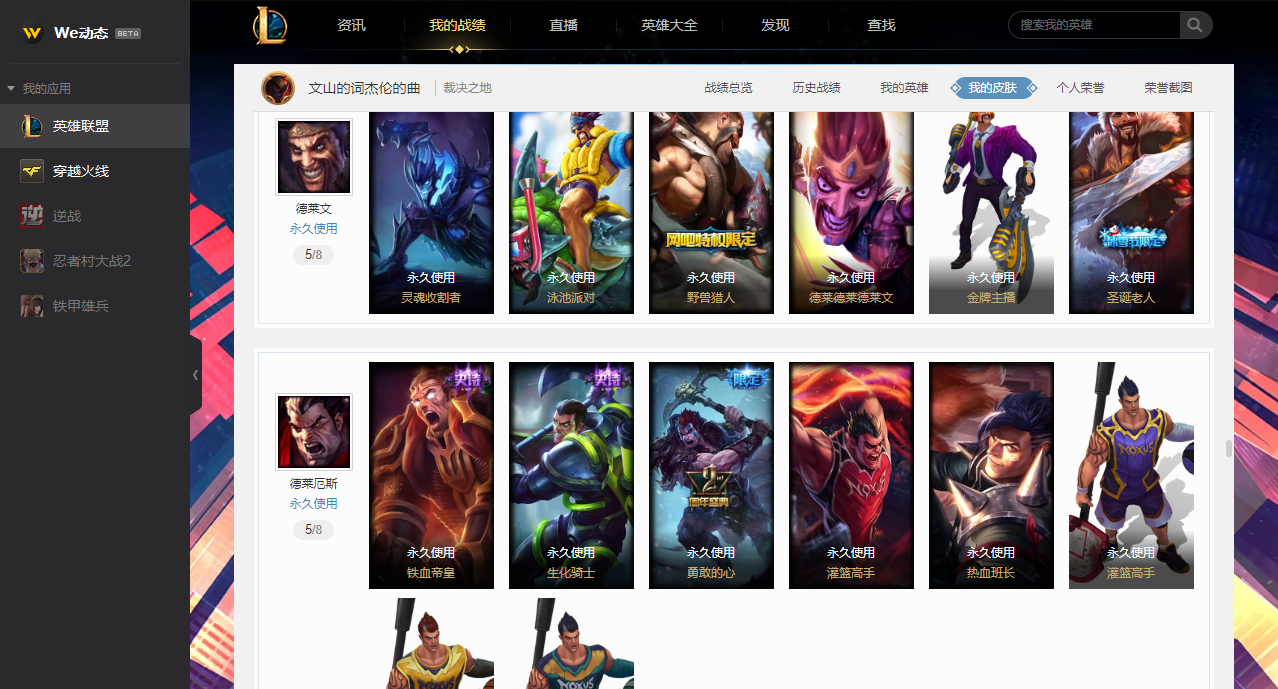The image size is (1278, 689).
Task: Select the 逆战 game icon
Action: [32, 216]
